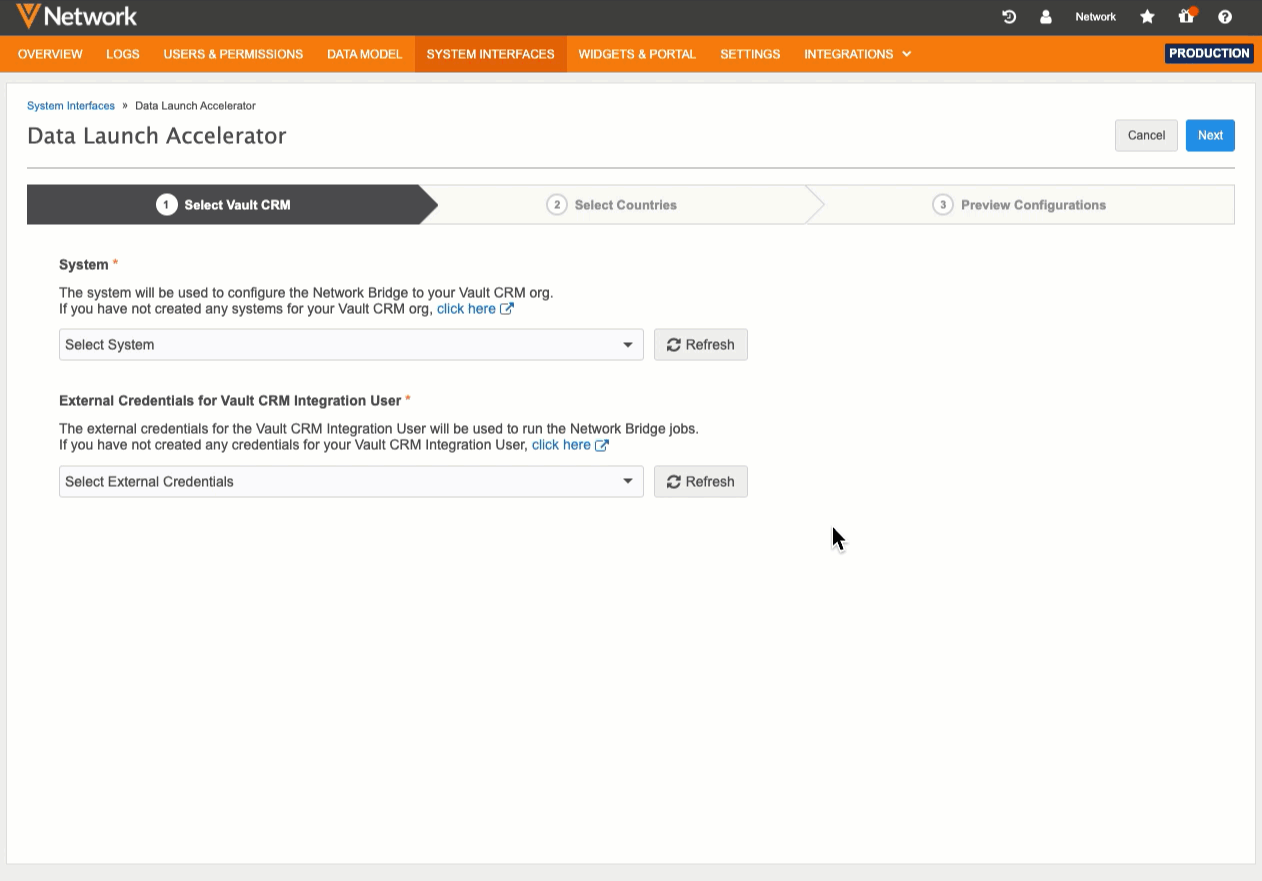Viewport: 1262px width, 881px height.
Task: Follow 'click here' link for credentials
Action: (x=570, y=445)
